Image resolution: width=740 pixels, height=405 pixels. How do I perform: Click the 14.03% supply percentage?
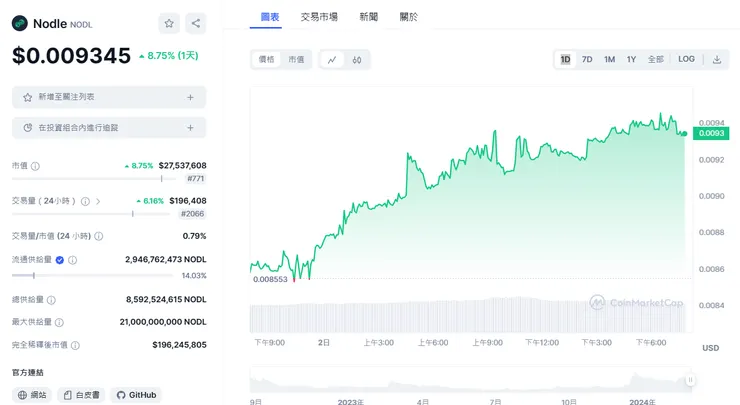coord(194,276)
